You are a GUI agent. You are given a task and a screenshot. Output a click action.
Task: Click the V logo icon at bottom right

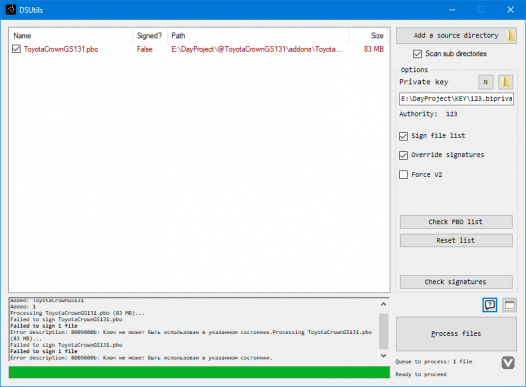click(x=508, y=363)
